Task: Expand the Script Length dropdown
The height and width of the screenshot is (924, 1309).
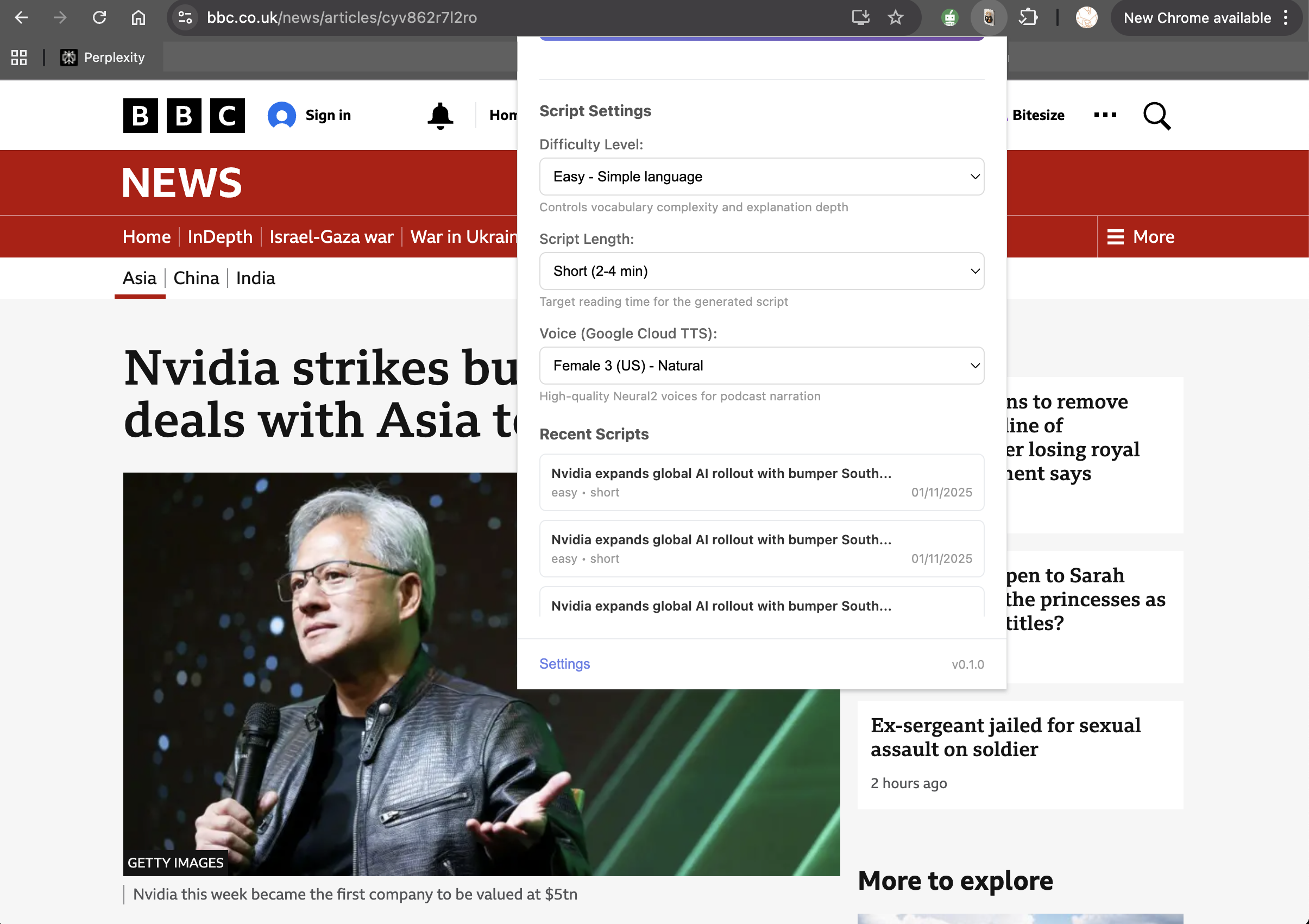Action: [761, 271]
